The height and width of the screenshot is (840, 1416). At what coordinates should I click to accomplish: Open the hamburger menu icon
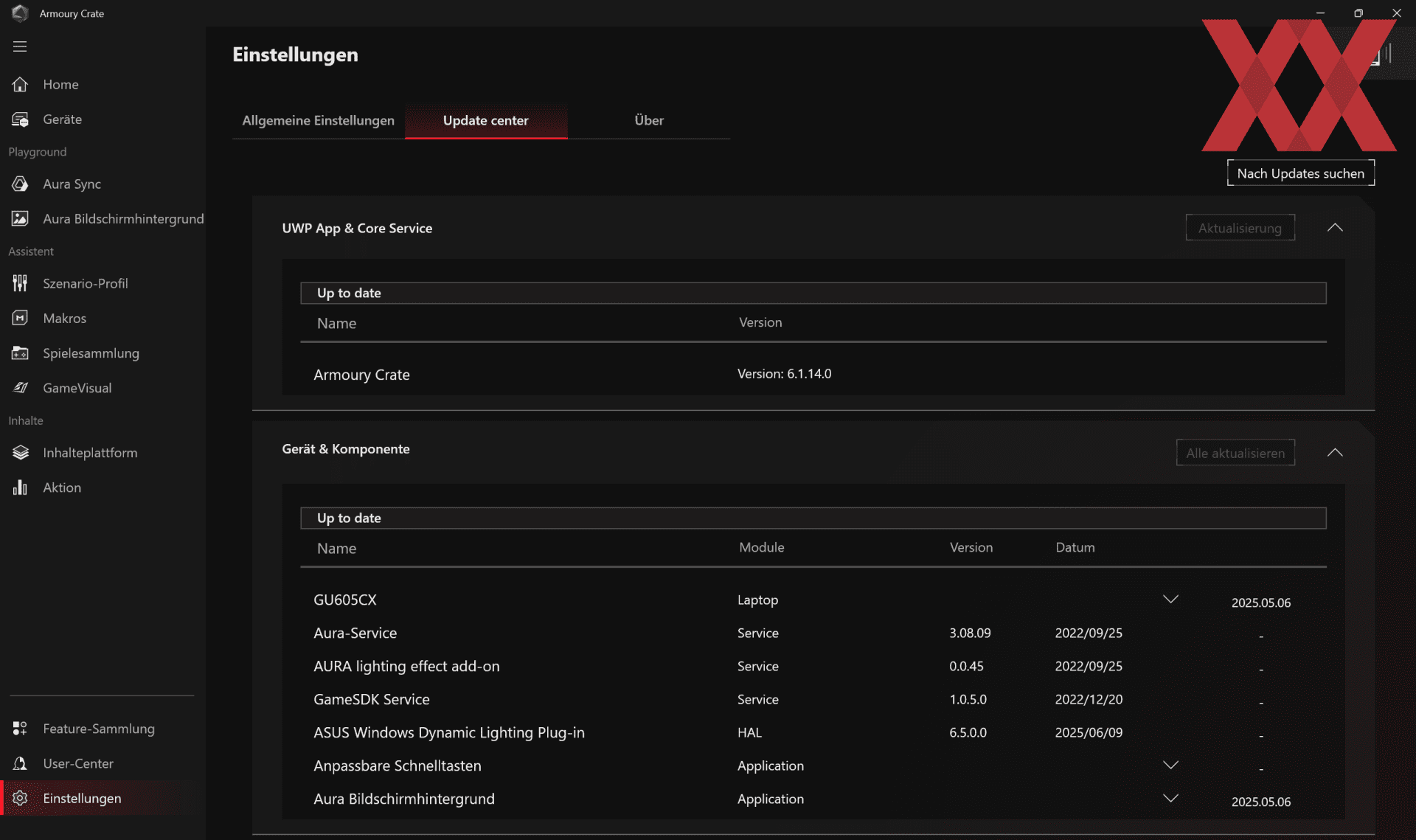(20, 46)
